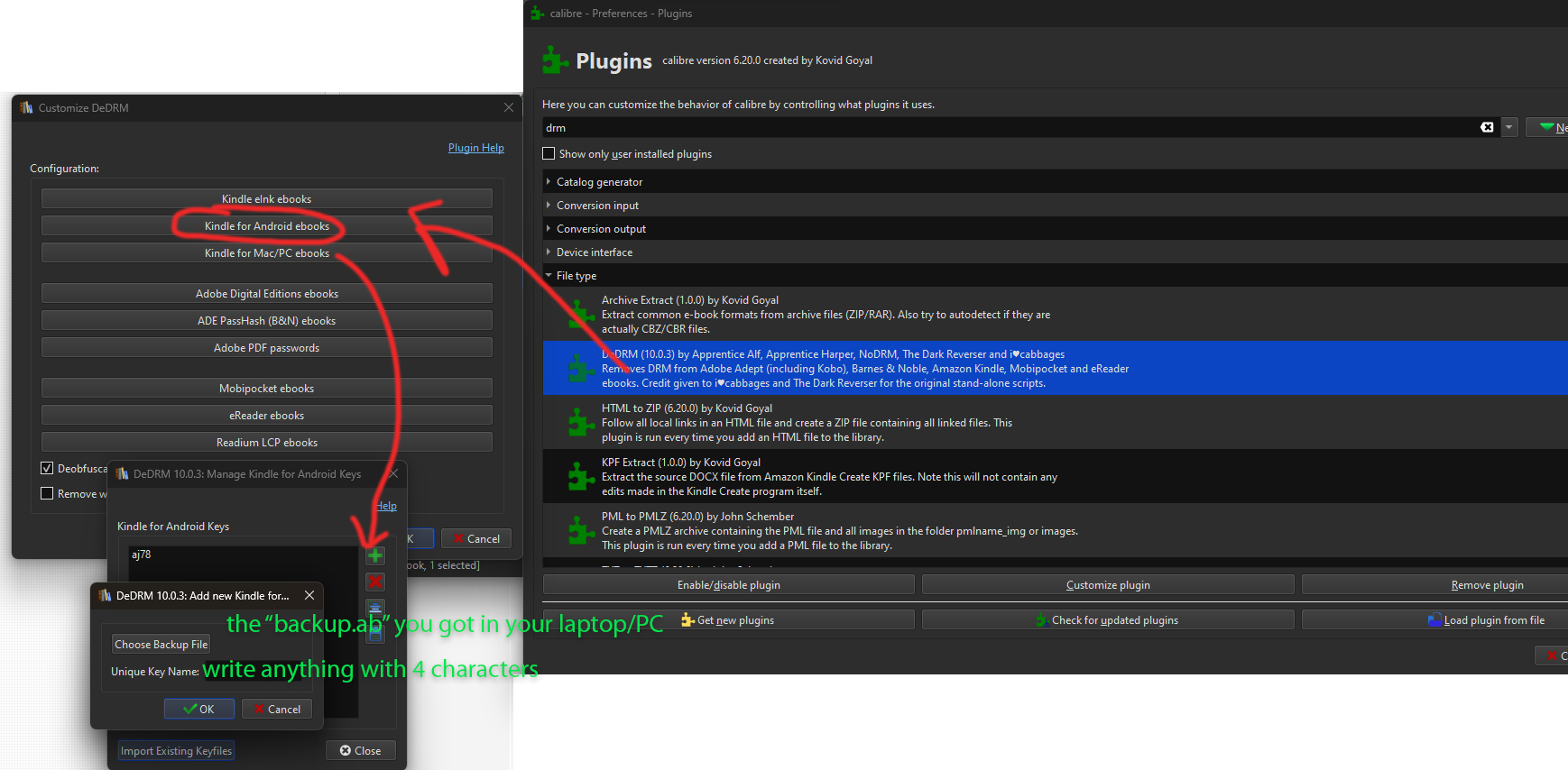Close the Customize DeDRM window
1568x770 pixels.
509,107
